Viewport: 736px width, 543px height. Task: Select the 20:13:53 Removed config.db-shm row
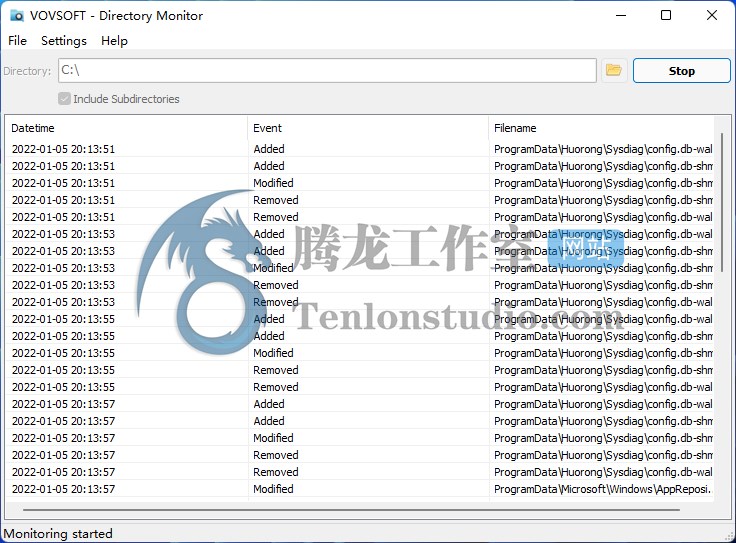[x=360, y=285]
